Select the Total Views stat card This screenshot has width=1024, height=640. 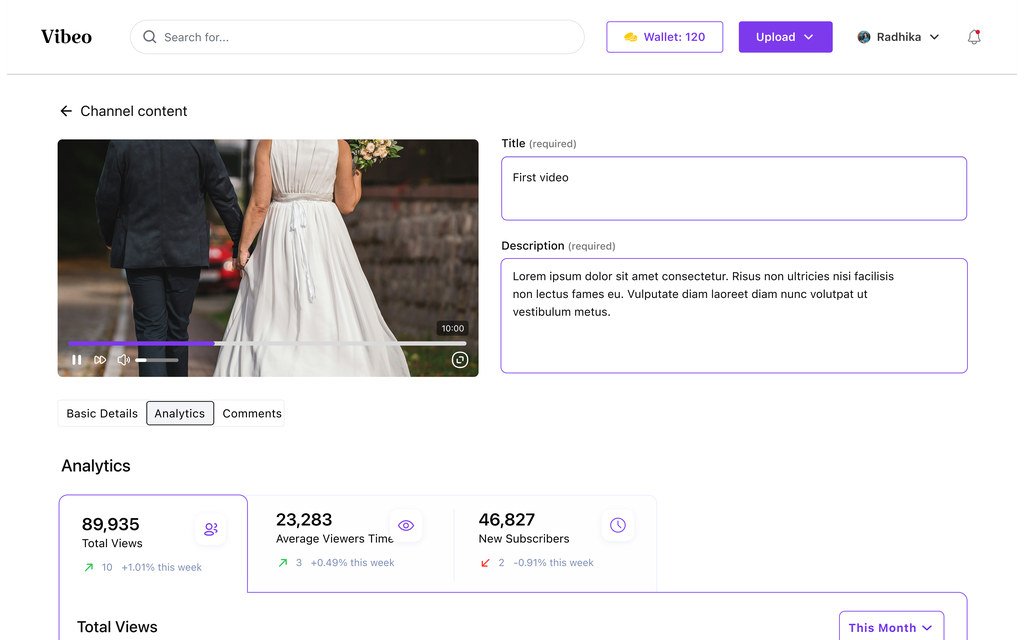pyautogui.click(x=153, y=543)
